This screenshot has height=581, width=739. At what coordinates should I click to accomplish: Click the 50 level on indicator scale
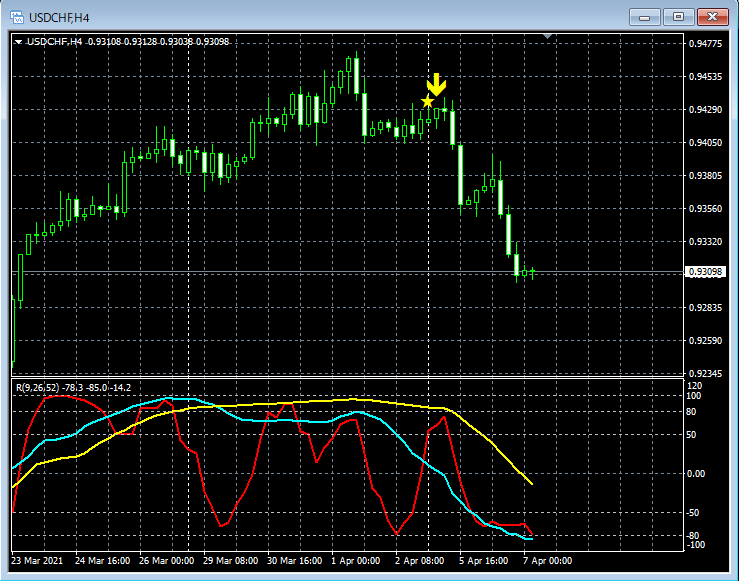(691, 435)
